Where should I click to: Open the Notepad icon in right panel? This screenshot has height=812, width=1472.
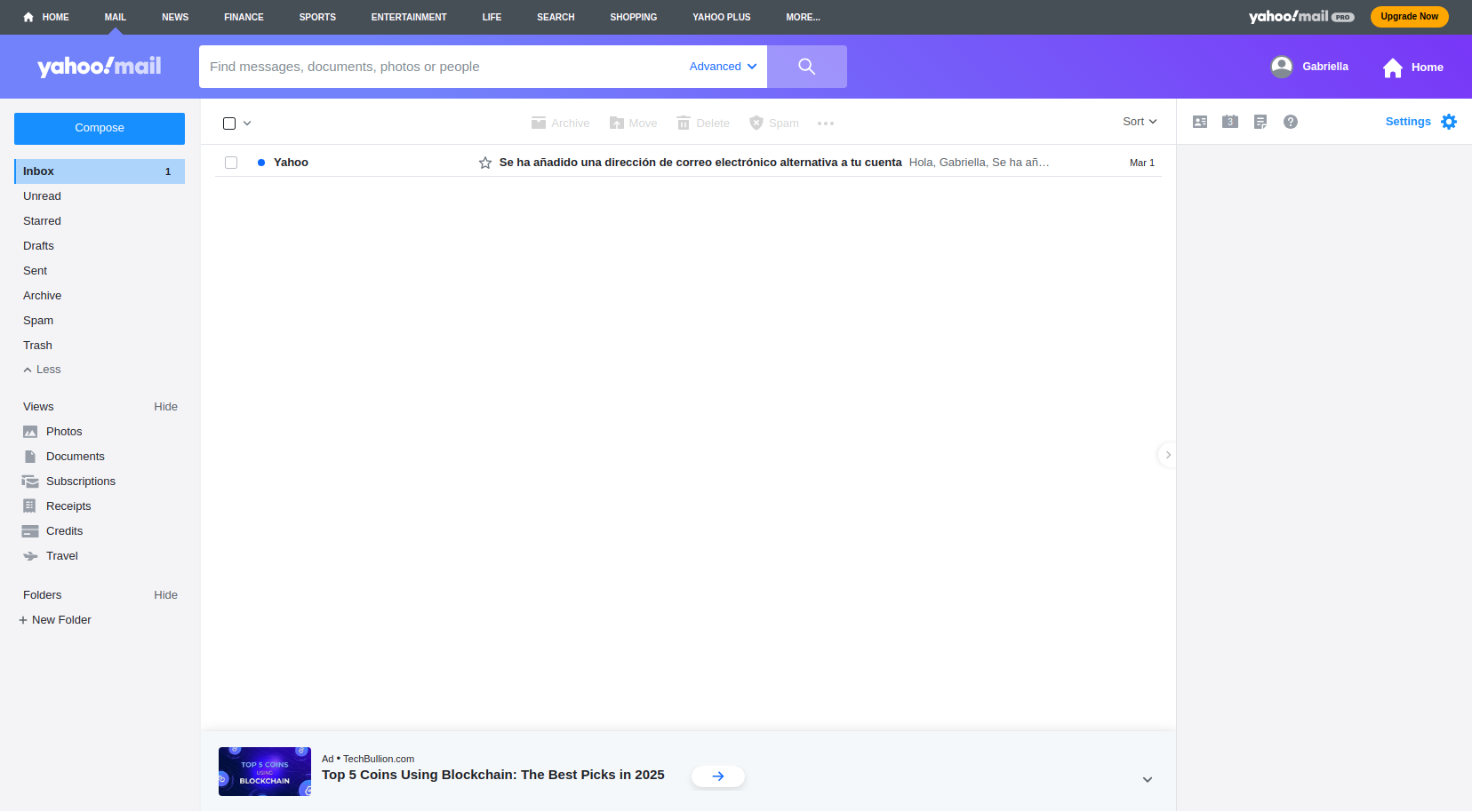1260,122
